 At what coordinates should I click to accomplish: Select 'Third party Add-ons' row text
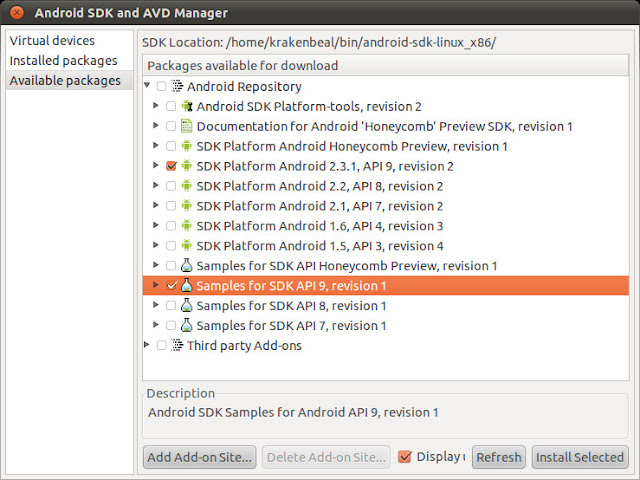pos(244,345)
